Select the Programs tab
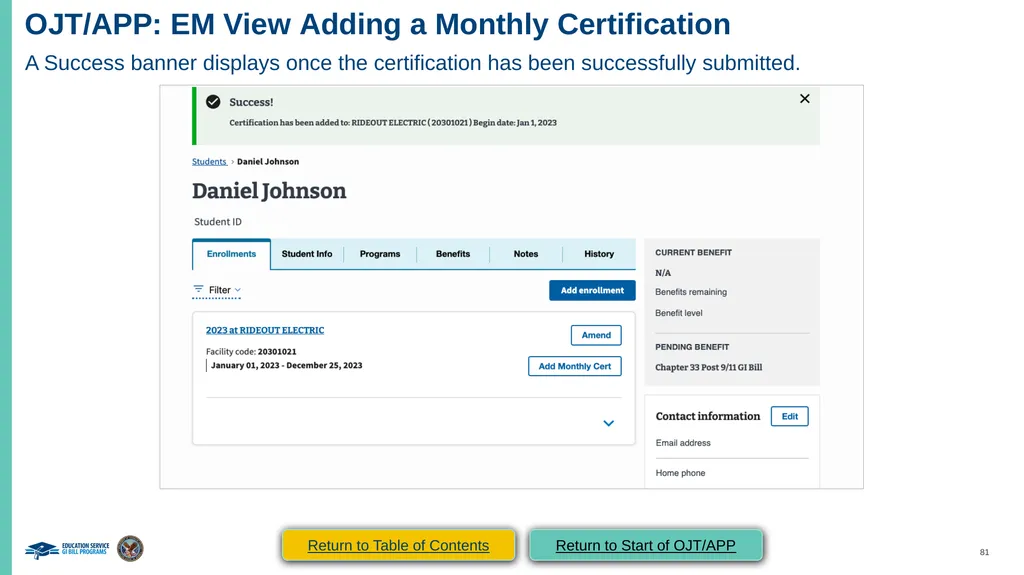 [380, 254]
